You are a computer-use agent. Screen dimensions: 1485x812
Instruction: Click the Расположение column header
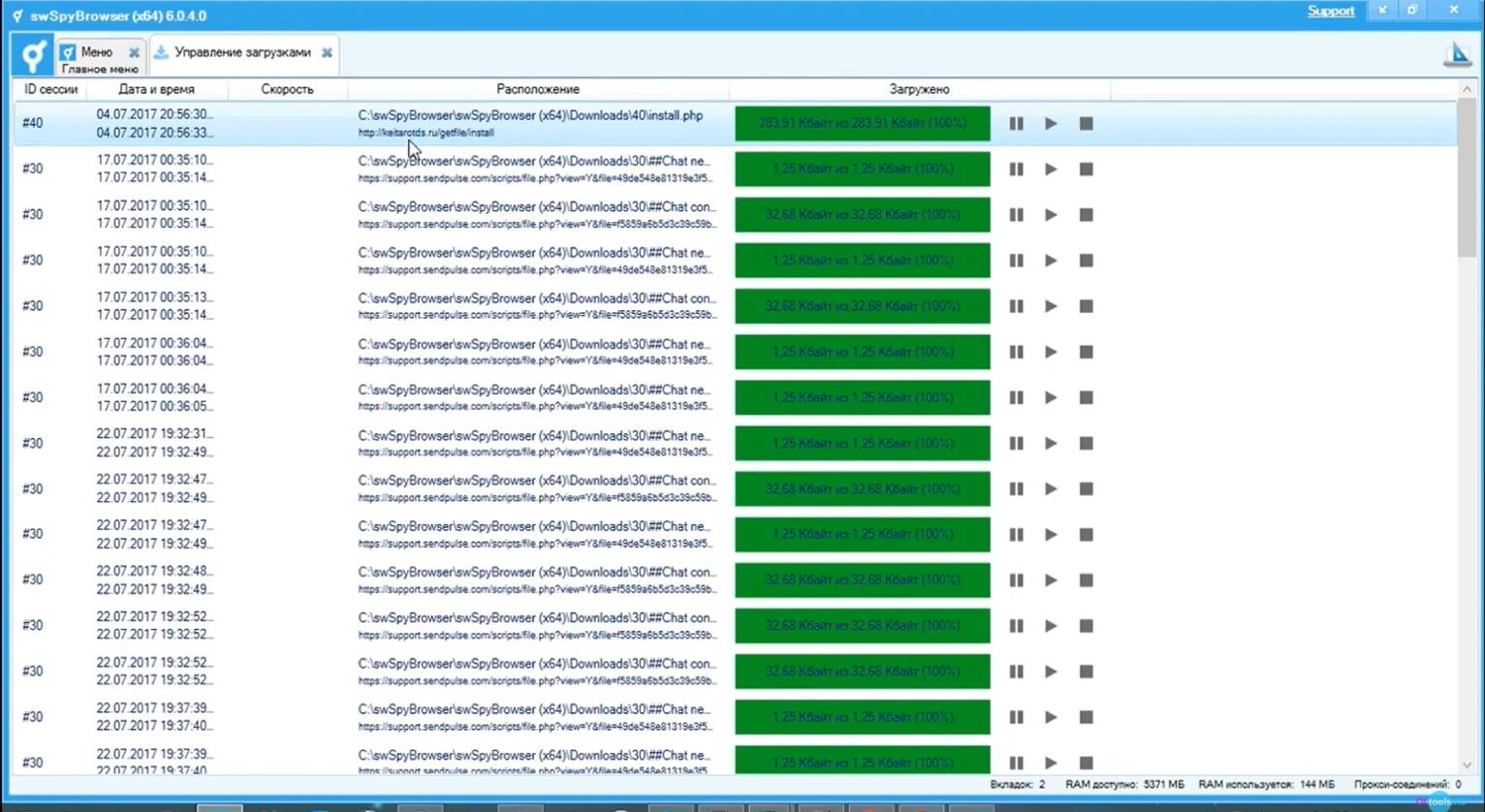pos(538,89)
